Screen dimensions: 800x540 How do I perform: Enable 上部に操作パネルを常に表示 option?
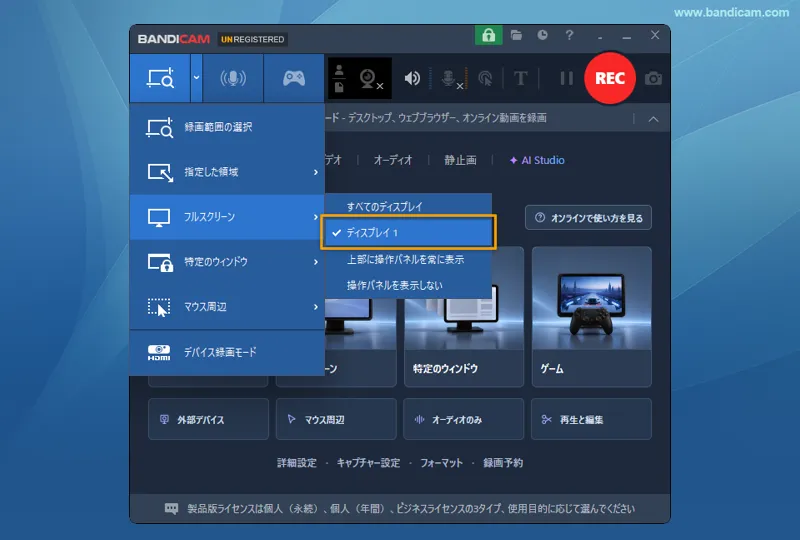[408, 259]
